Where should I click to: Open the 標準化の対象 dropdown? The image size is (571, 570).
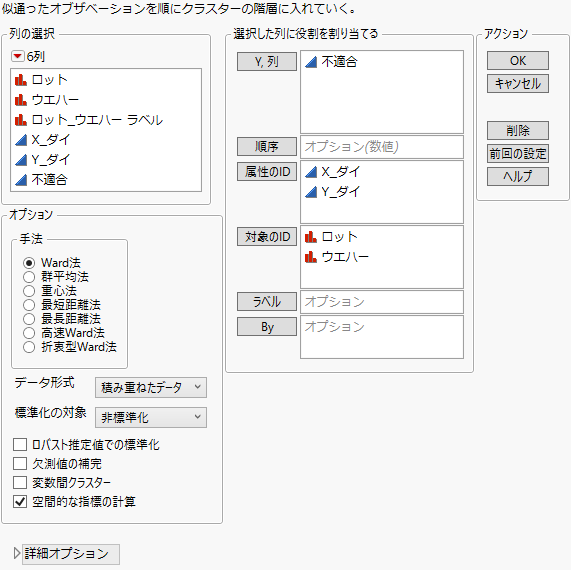[151, 417]
